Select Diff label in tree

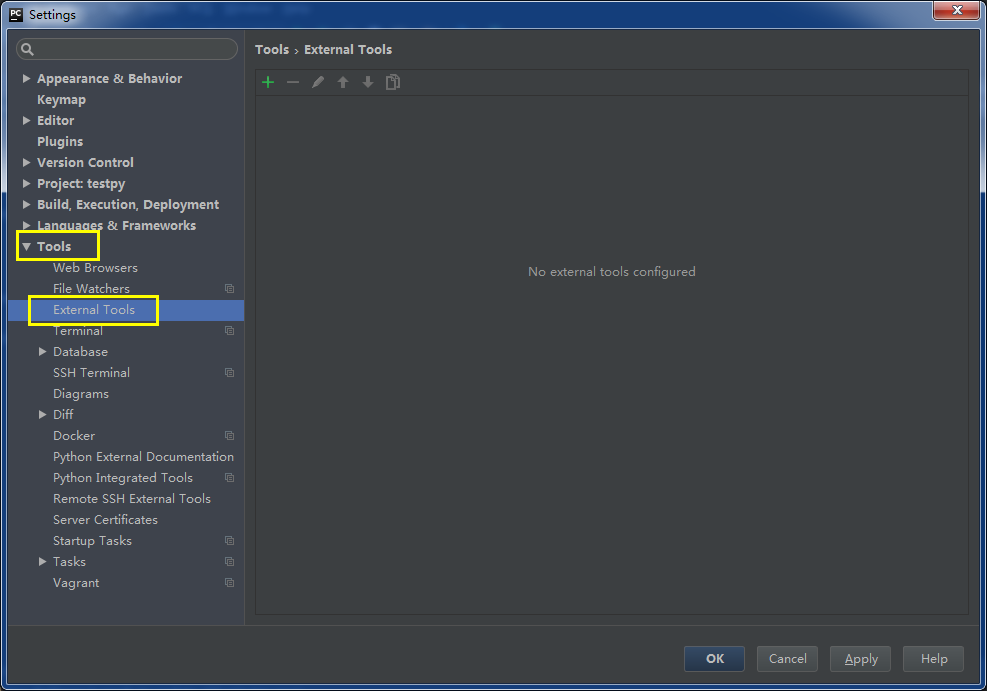[x=63, y=415]
